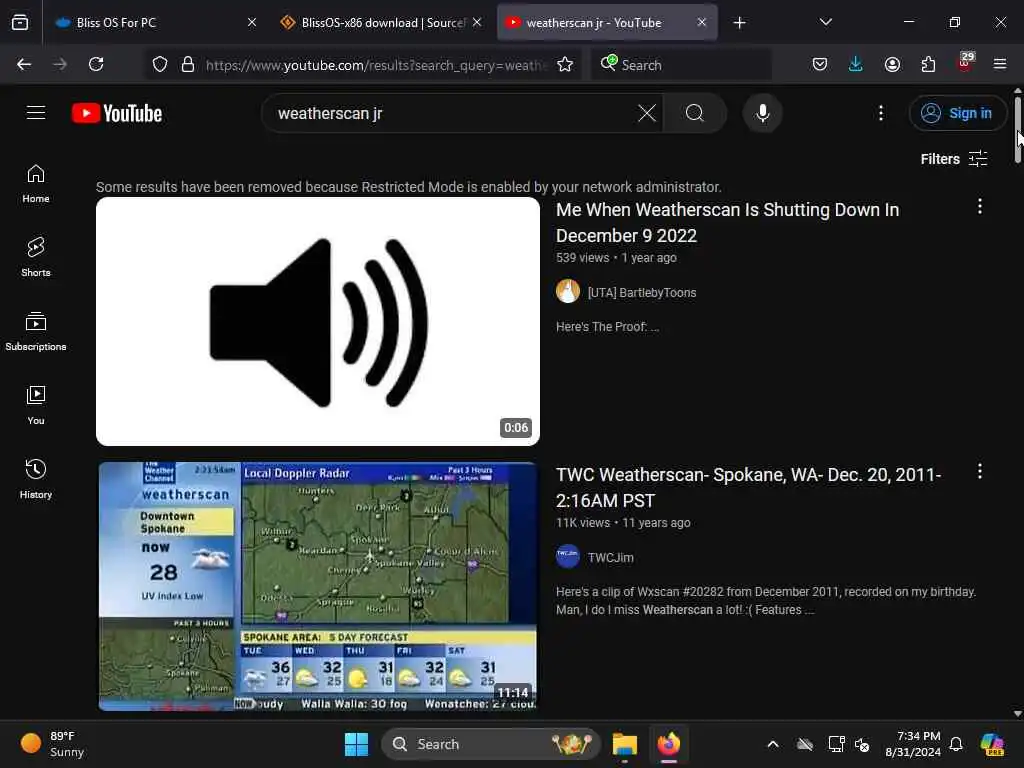The image size is (1024, 768).
Task: Click BartlebyToons channel avatar
Action: coord(568,291)
